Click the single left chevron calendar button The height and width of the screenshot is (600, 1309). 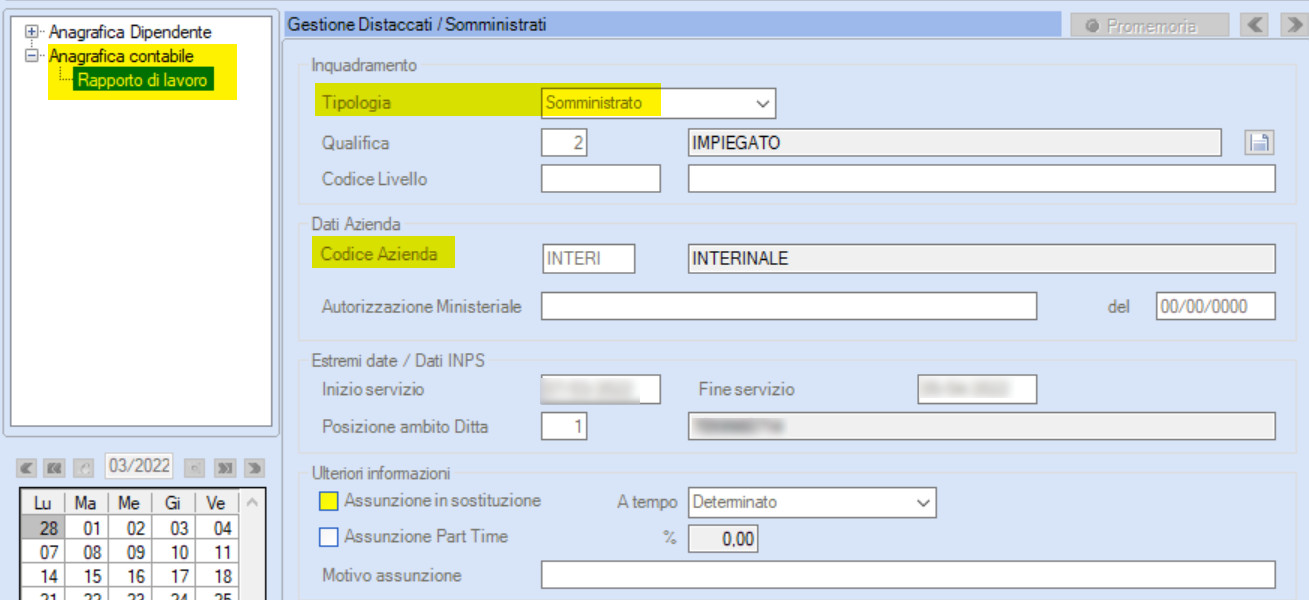click(26, 467)
